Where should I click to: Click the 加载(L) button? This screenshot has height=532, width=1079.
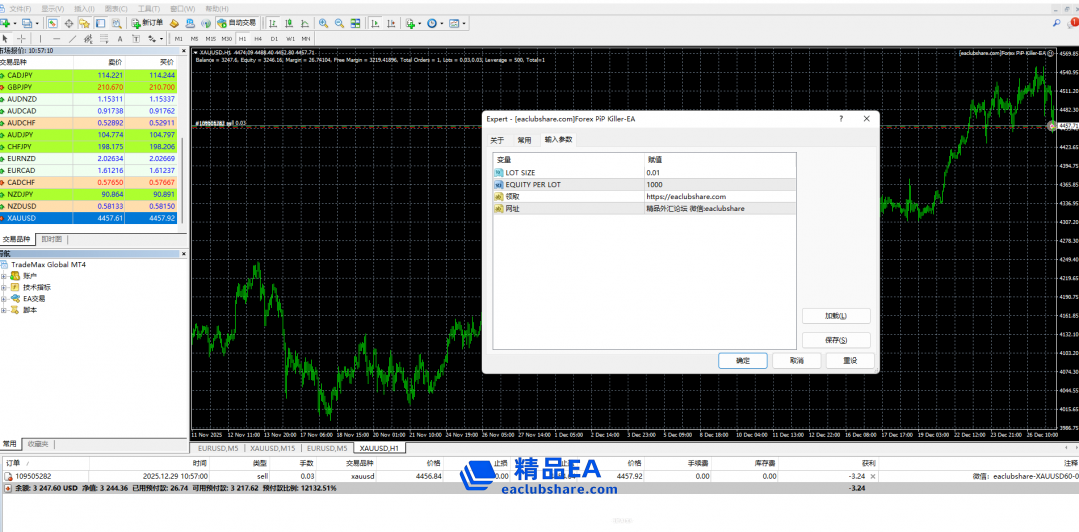(x=835, y=316)
